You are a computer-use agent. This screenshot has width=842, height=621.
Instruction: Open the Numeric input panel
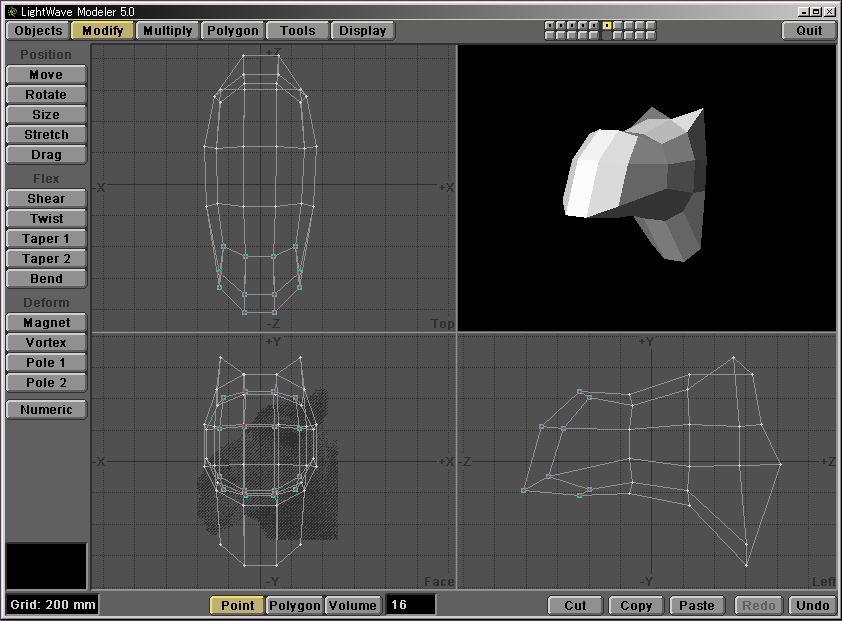(x=46, y=409)
